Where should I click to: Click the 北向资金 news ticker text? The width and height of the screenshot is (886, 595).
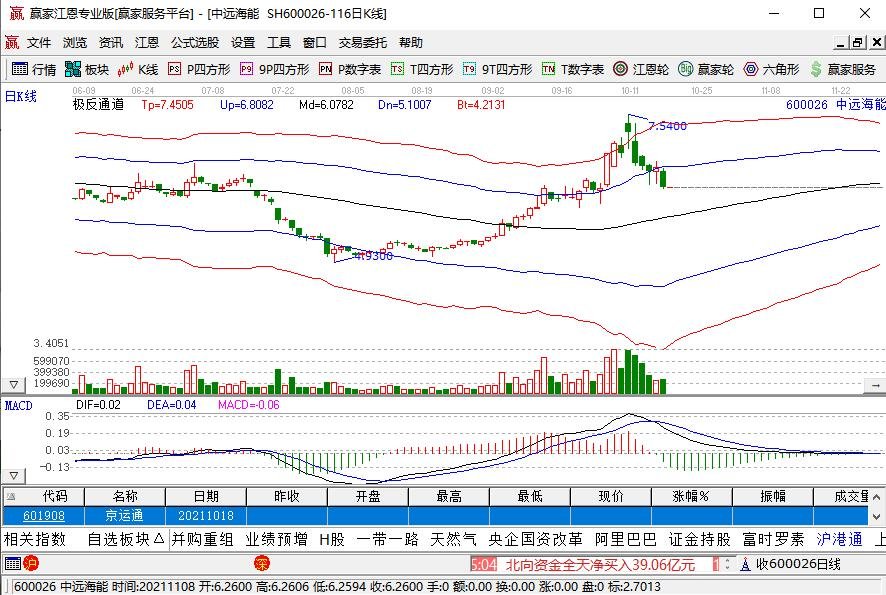click(x=600, y=564)
